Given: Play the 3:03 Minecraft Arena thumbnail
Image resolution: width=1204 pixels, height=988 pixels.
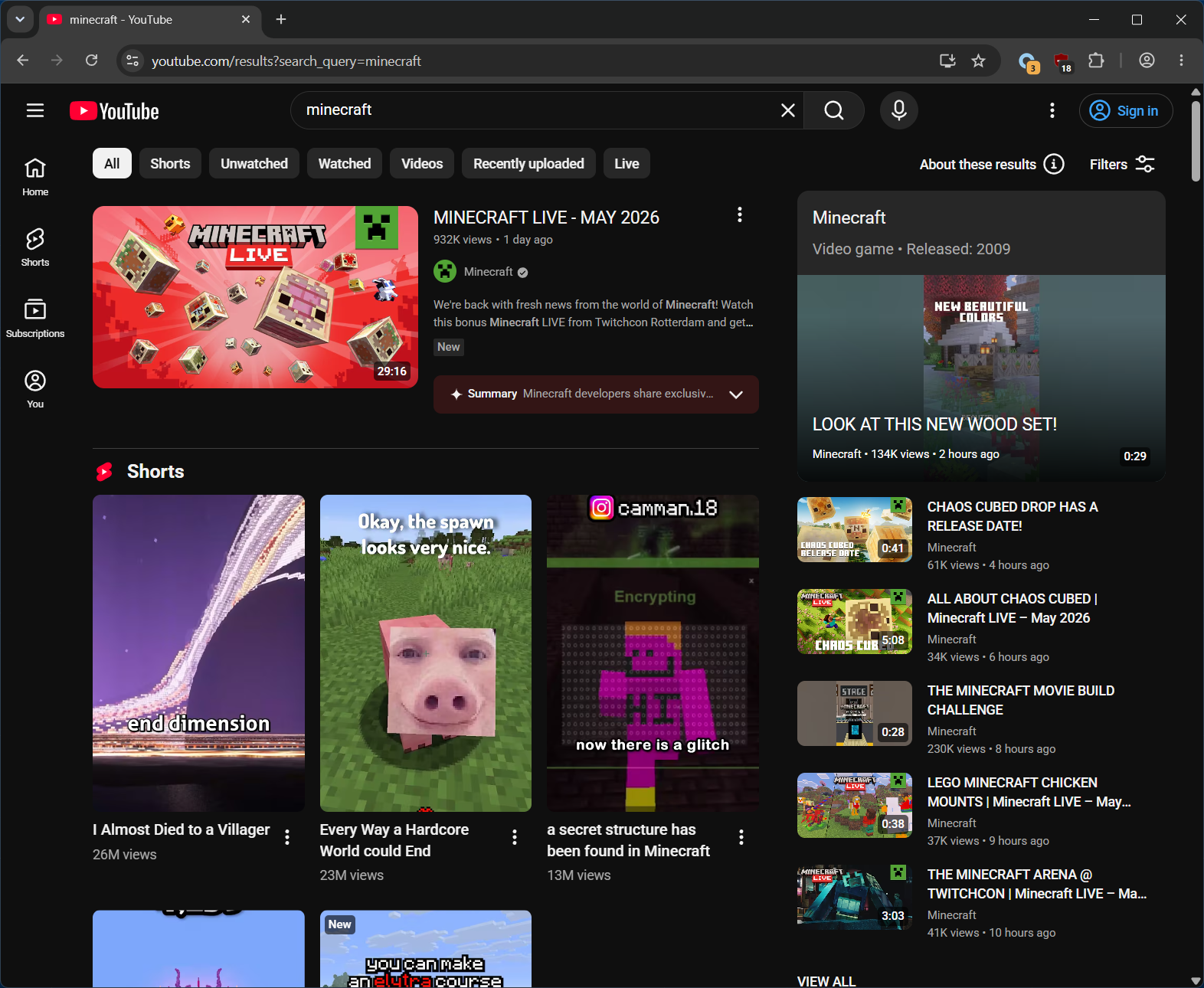Looking at the screenshot, I should tap(855, 897).
